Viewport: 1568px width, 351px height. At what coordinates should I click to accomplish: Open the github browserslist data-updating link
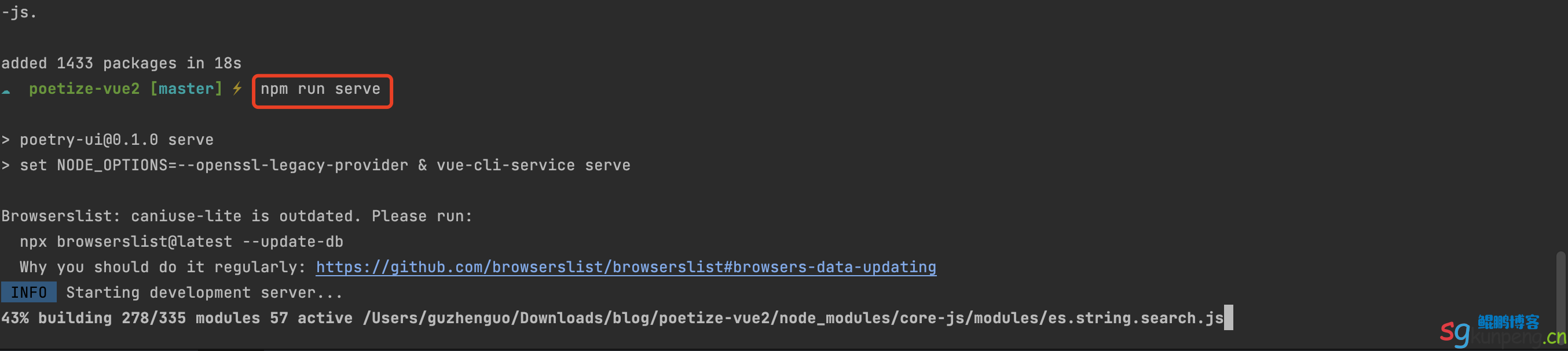626,267
